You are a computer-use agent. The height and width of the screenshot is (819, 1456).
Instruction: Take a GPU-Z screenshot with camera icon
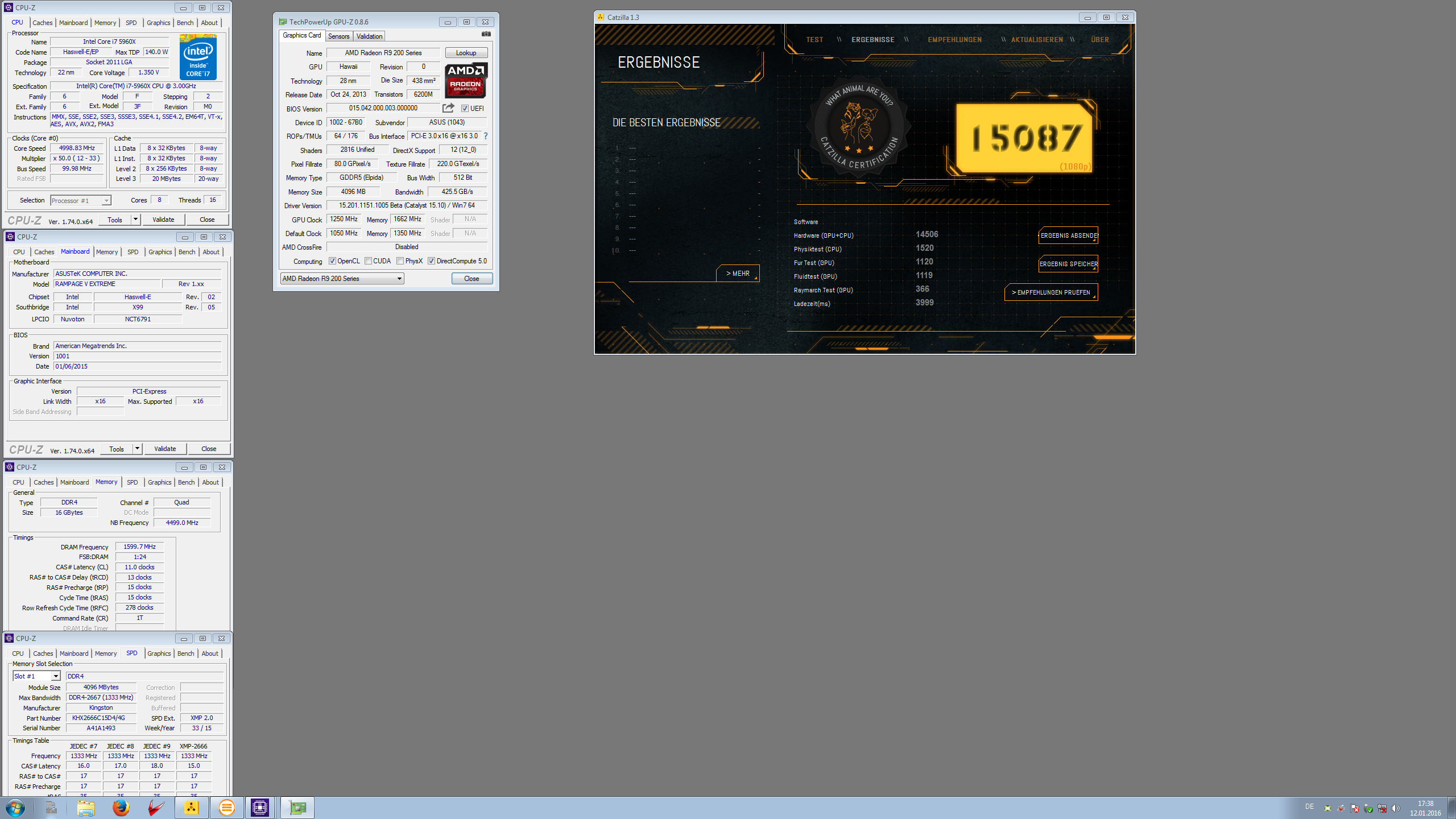tap(486, 34)
